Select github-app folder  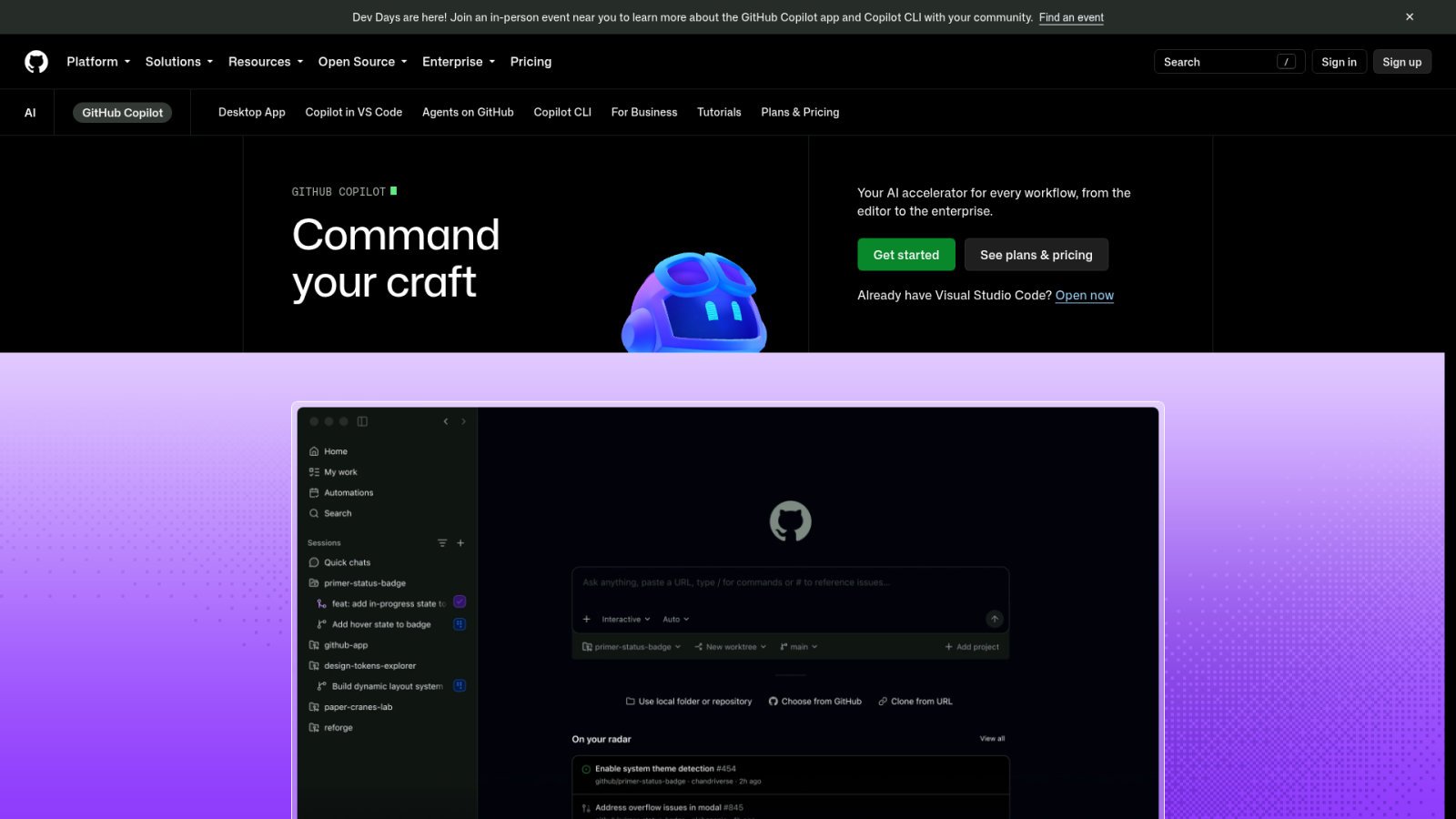pyautogui.click(x=339, y=645)
